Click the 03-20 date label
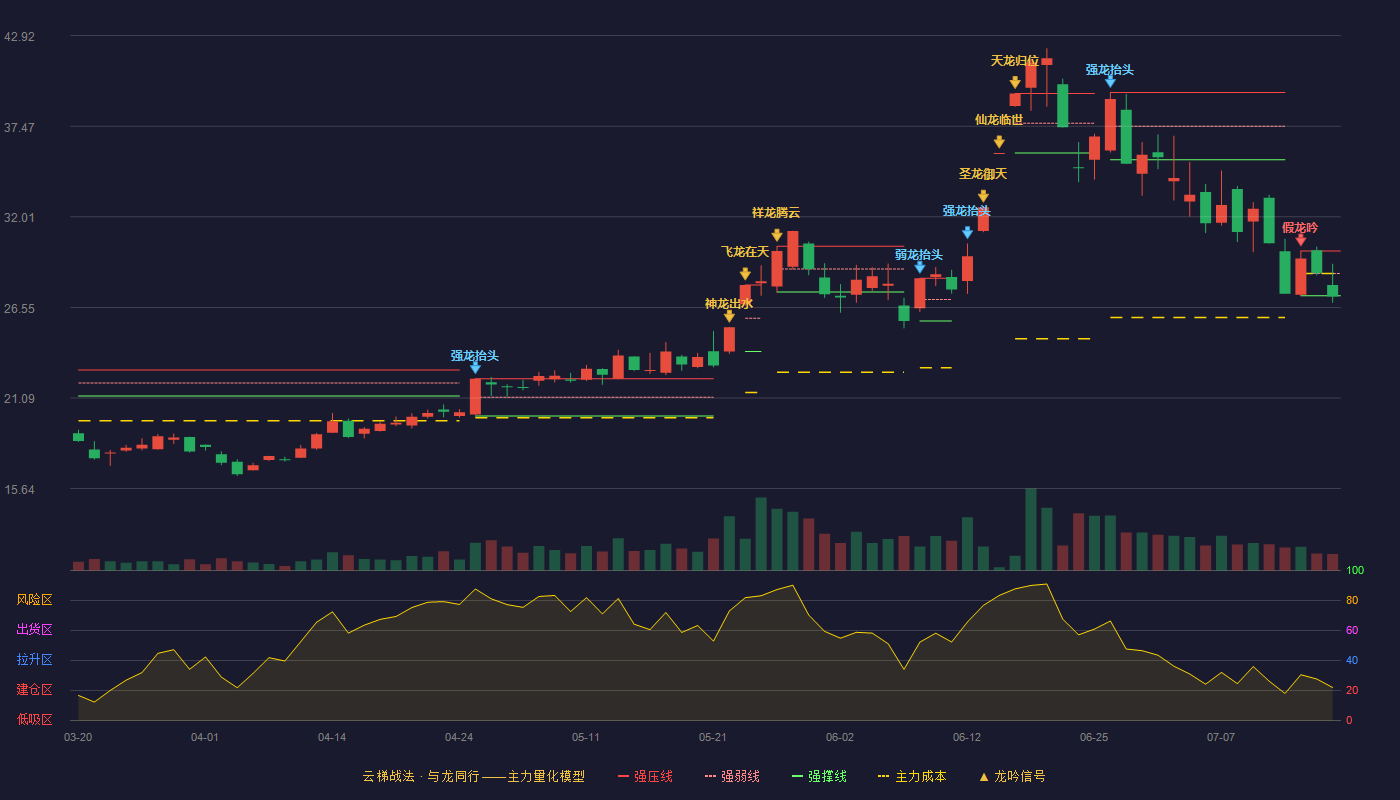The width and height of the screenshot is (1400, 800). point(78,737)
